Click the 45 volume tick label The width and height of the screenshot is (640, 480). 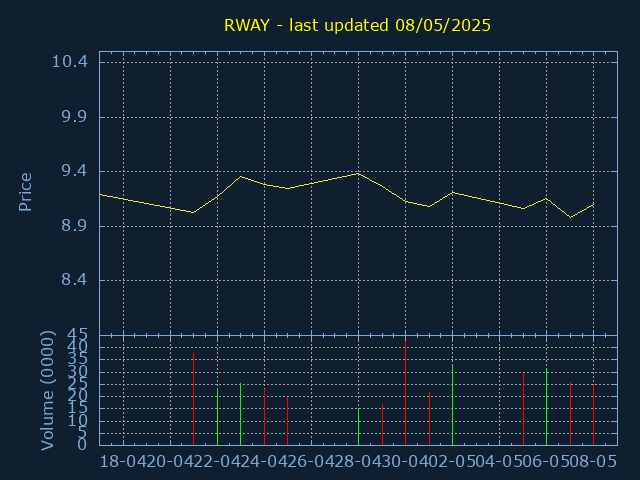click(x=77, y=335)
